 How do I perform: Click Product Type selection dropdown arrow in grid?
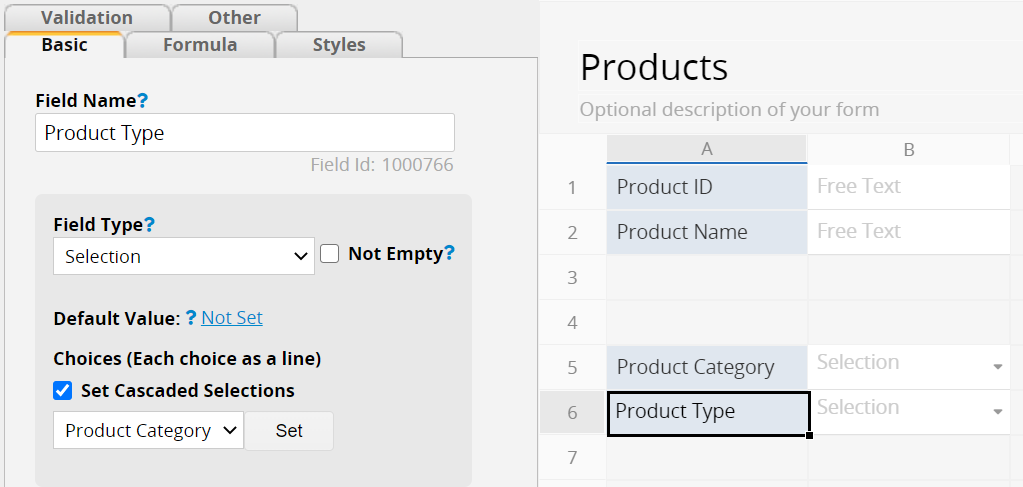coord(998,412)
